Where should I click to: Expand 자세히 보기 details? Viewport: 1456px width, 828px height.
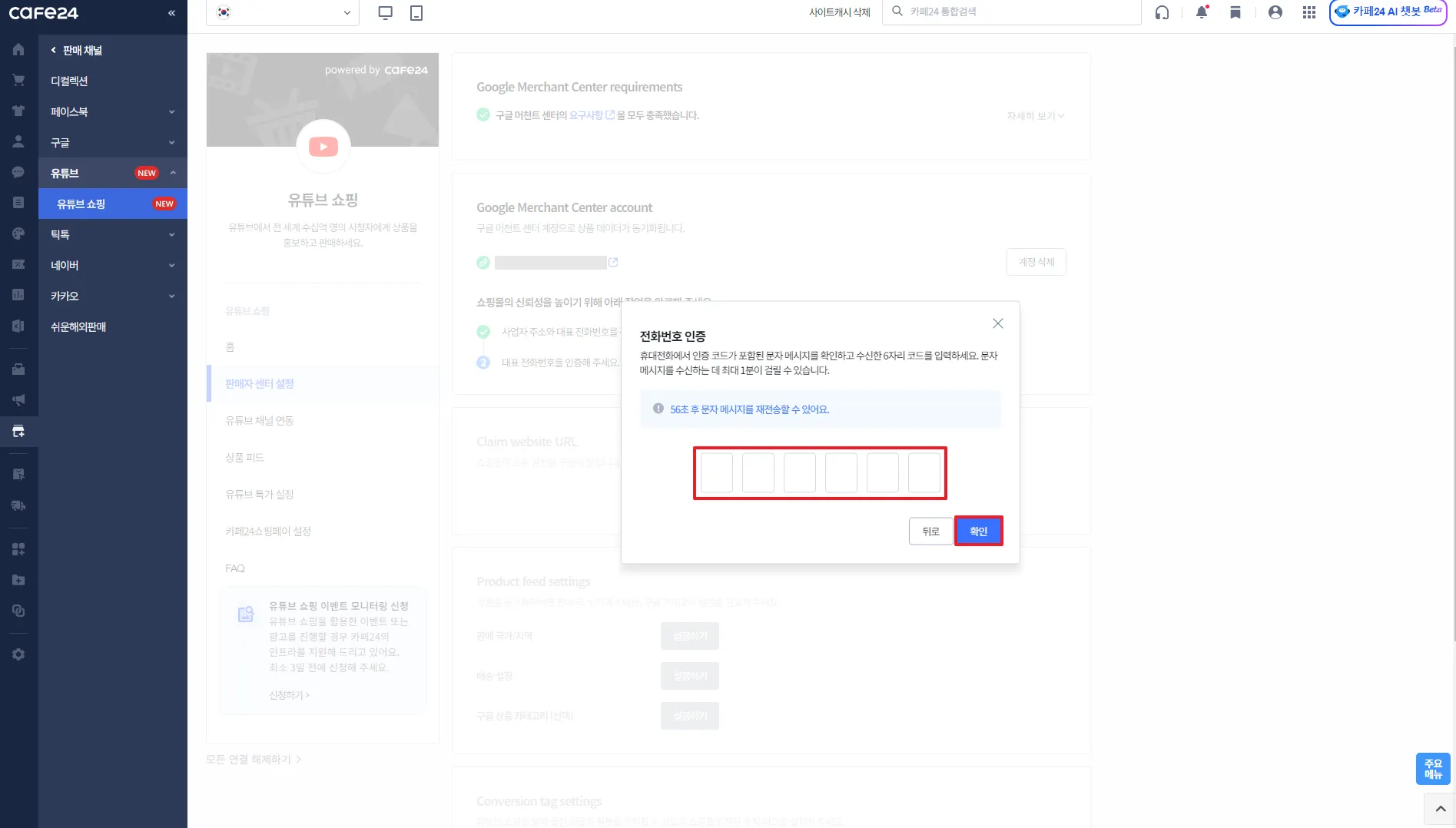coord(1035,116)
